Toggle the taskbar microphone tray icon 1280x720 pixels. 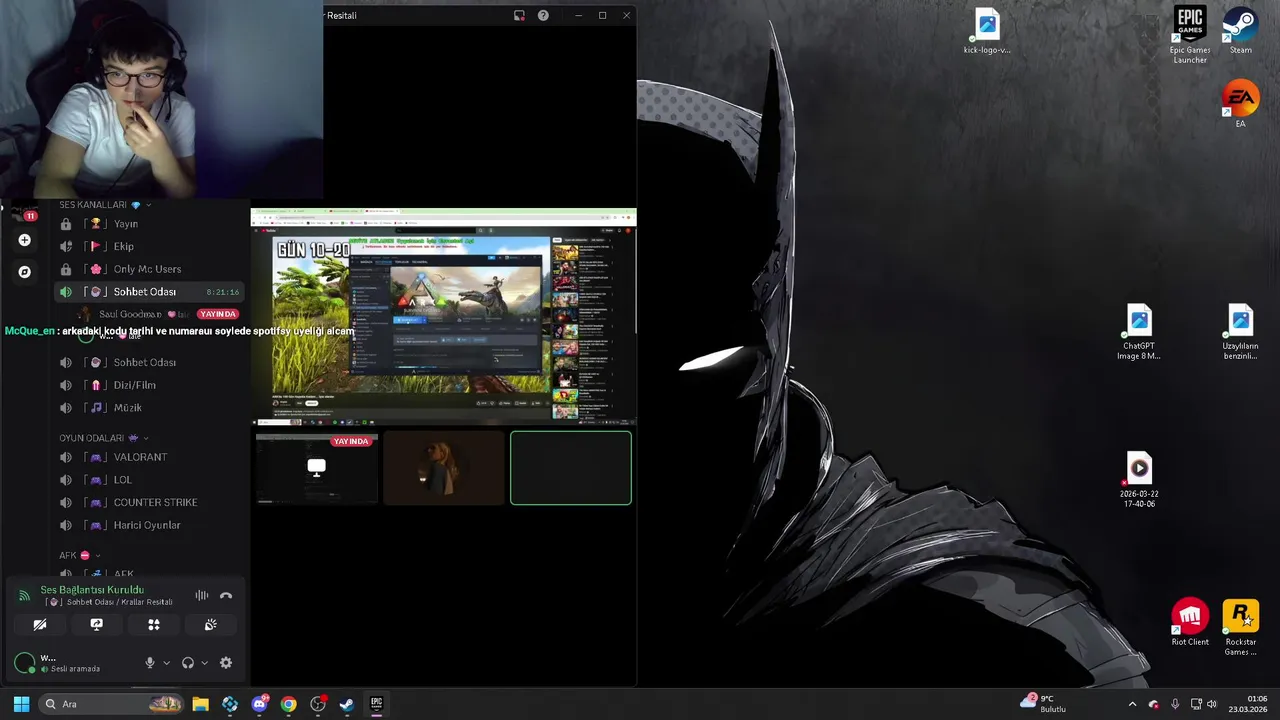(x=1174, y=704)
